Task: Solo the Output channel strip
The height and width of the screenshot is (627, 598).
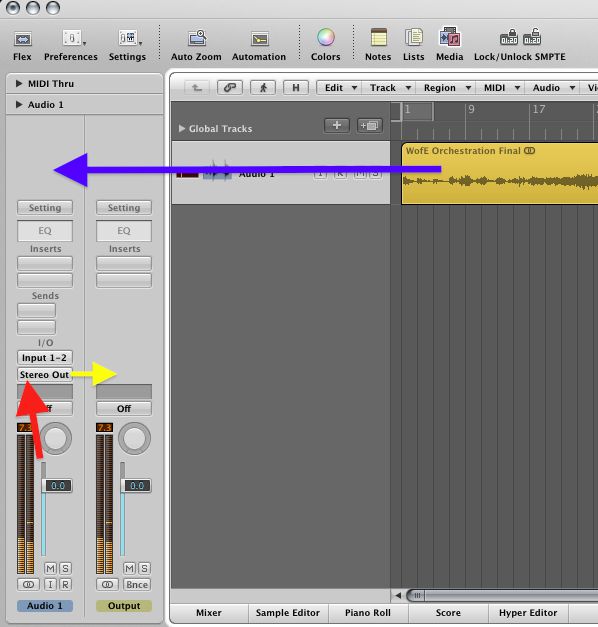Action: tap(144, 568)
